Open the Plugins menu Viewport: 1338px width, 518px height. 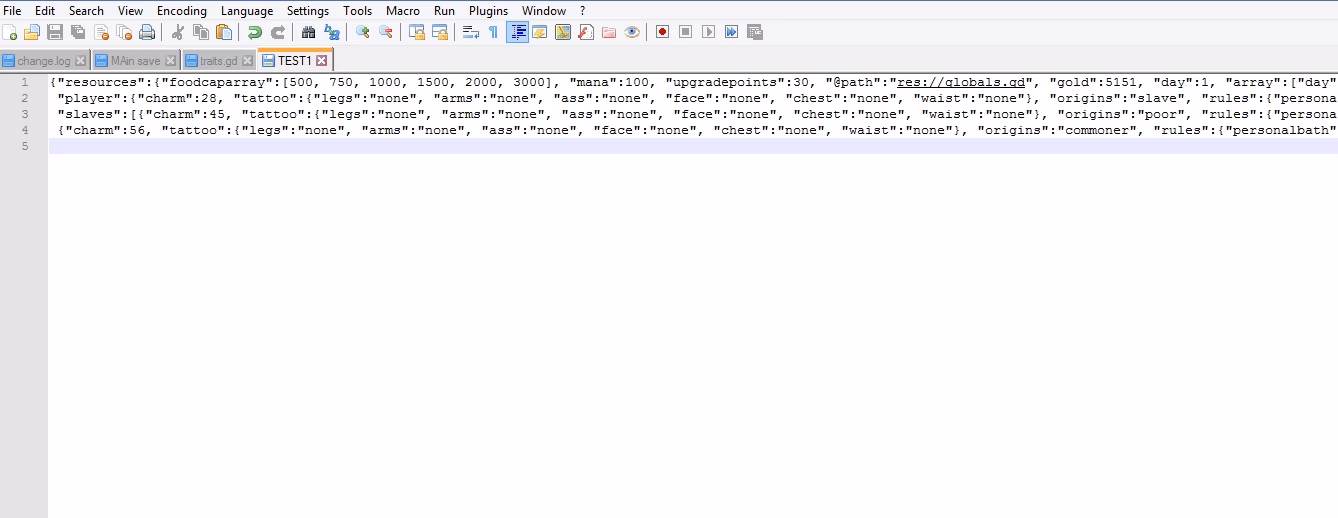pyautogui.click(x=488, y=10)
